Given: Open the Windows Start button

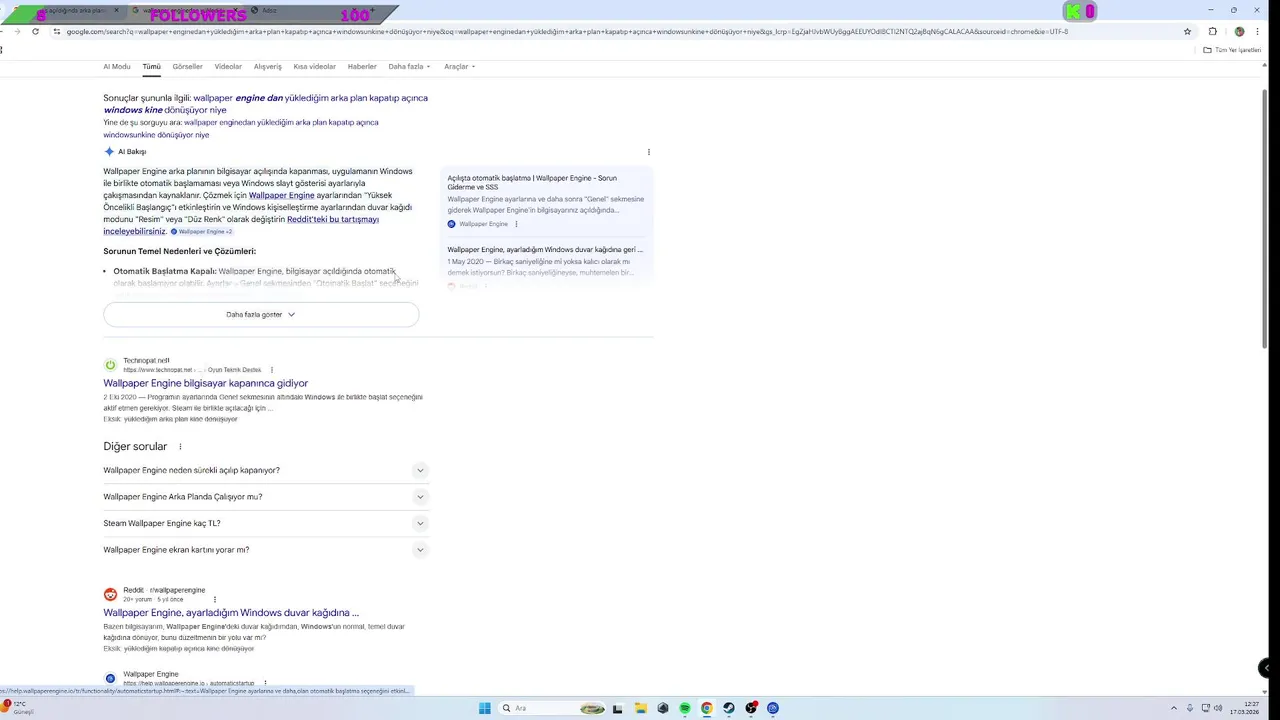Looking at the screenshot, I should [484, 708].
